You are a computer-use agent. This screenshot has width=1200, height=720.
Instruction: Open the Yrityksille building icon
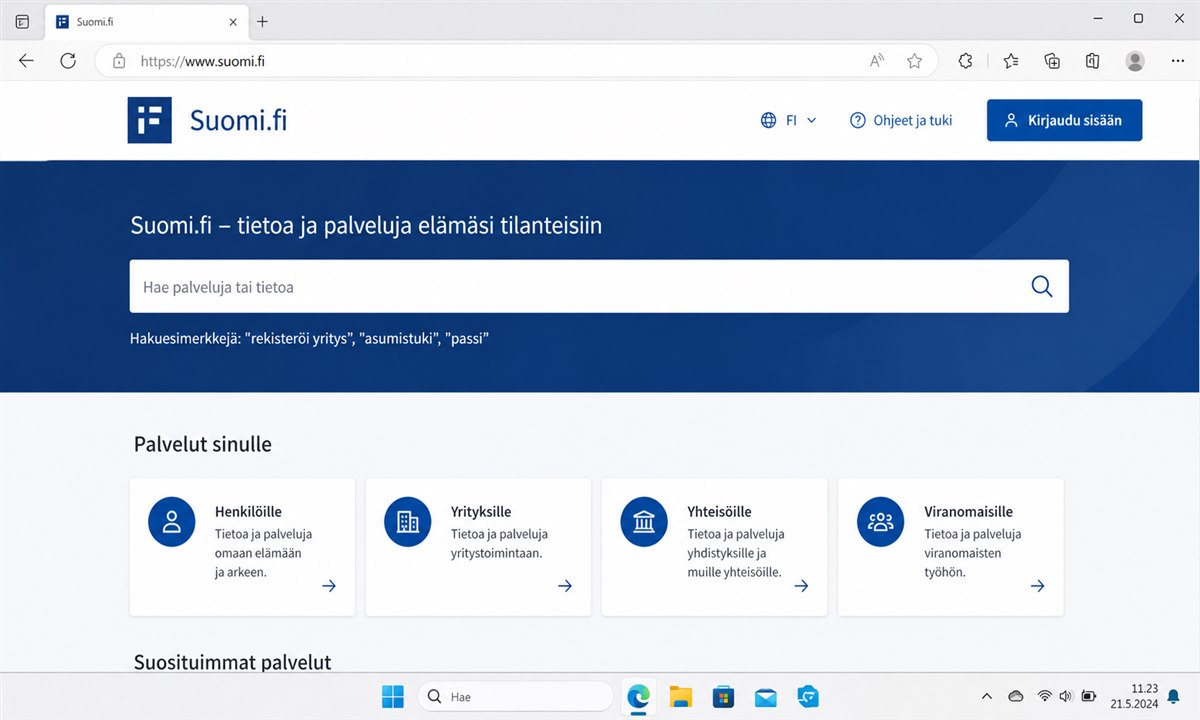point(407,523)
